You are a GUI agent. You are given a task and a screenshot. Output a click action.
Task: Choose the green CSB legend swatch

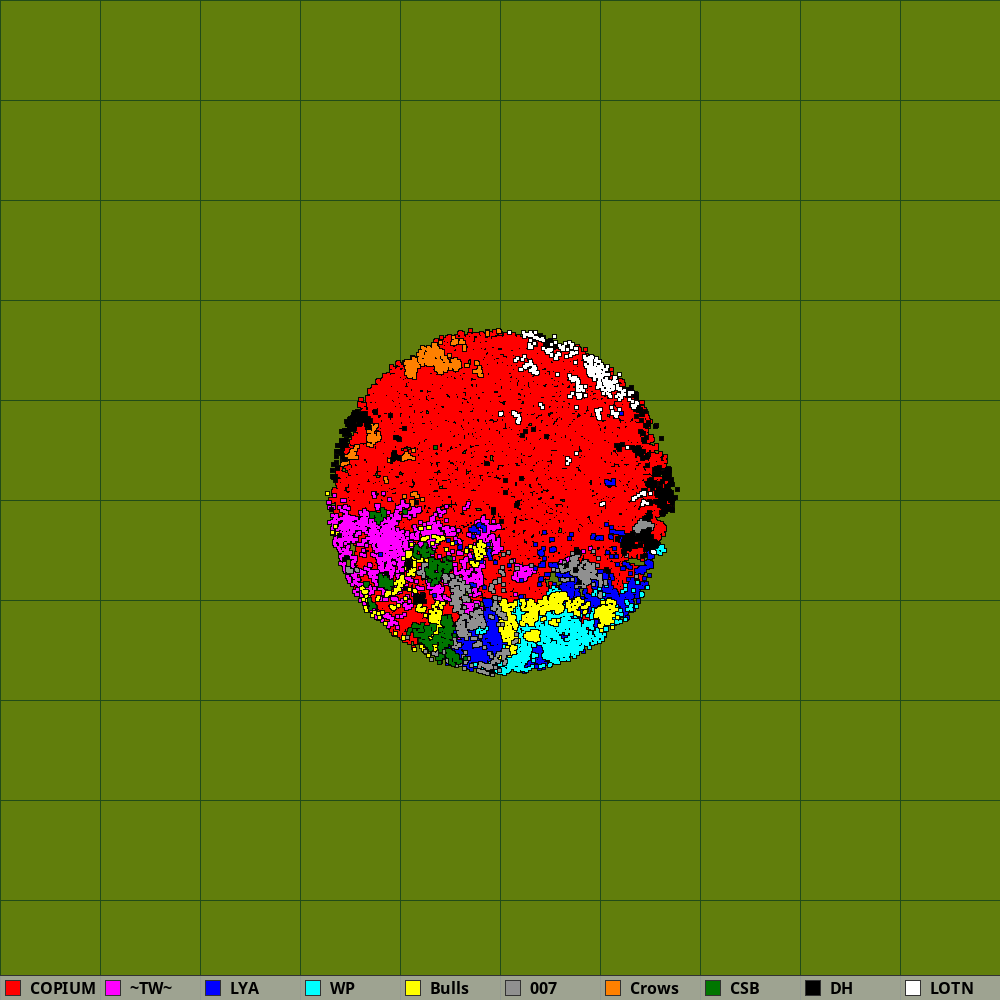pos(713,988)
